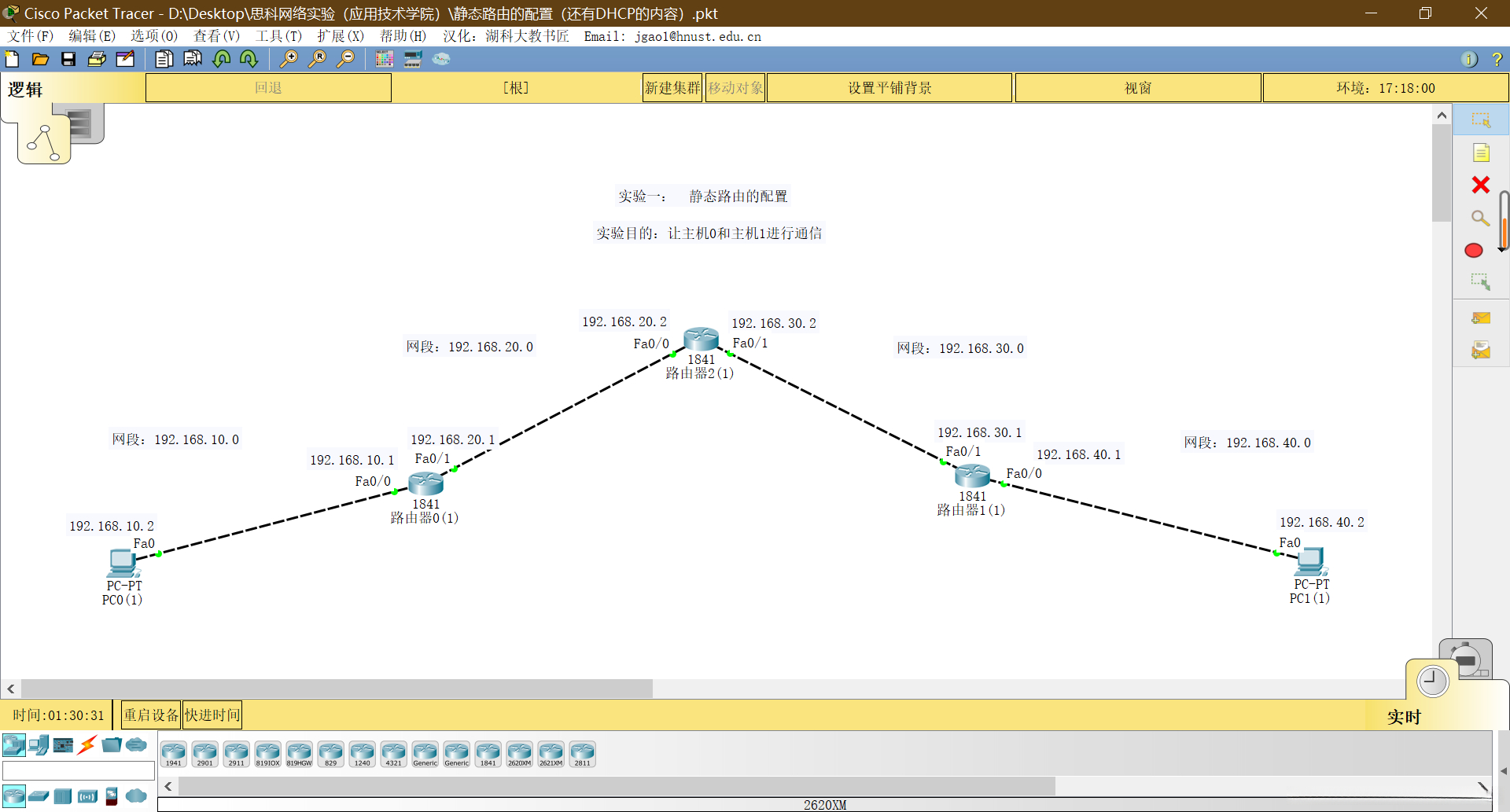Image resolution: width=1510 pixels, height=812 pixels.
Task: Click the 快进时间 button
Action: 212,715
